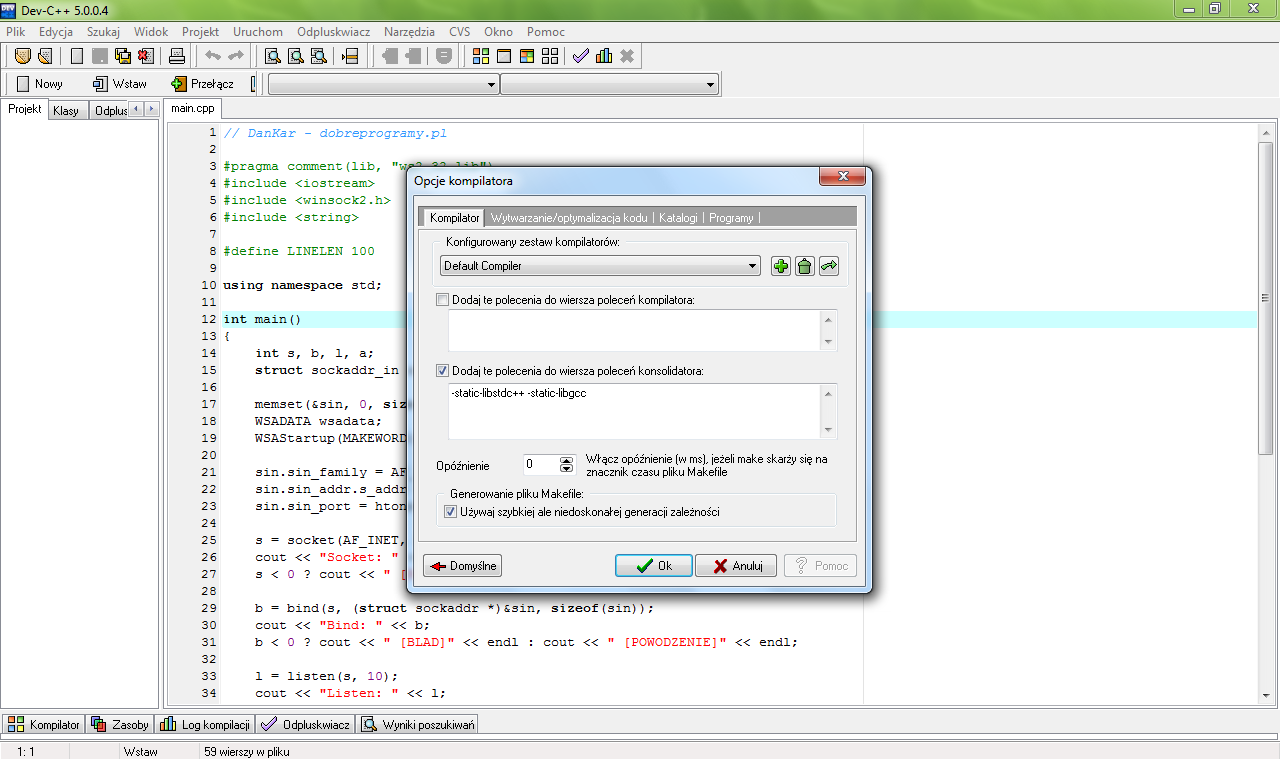Click the Save All disks toolbar icon
The height and width of the screenshot is (760, 1280).
123,56
